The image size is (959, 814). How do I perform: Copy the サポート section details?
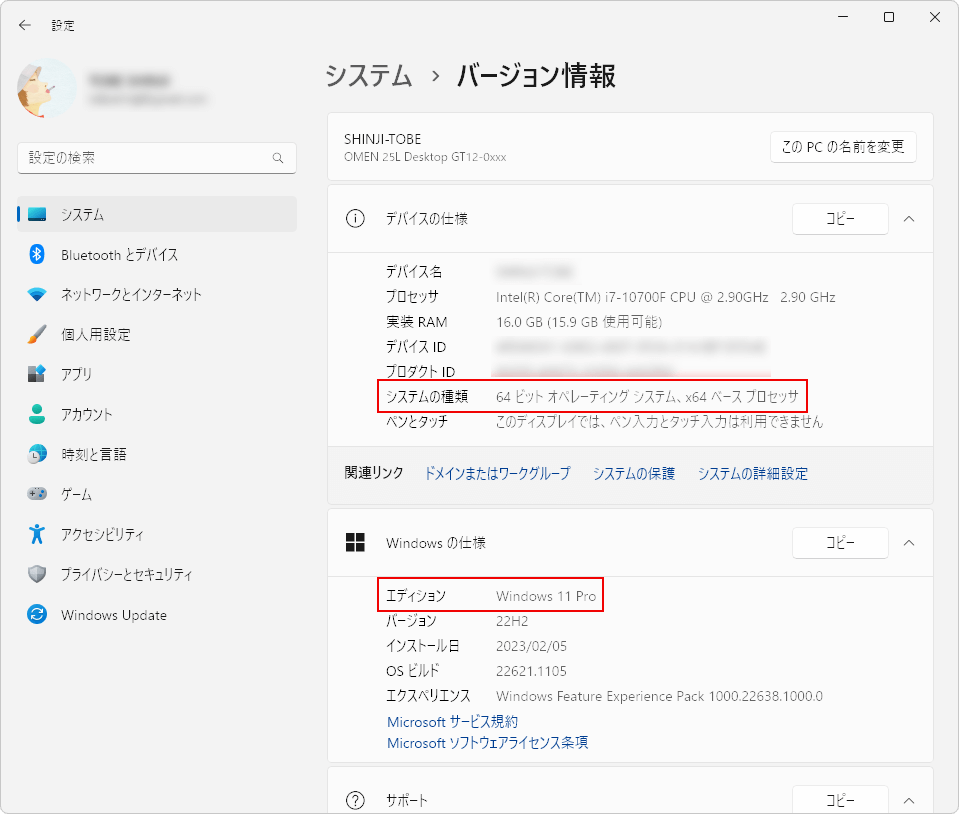click(x=840, y=799)
